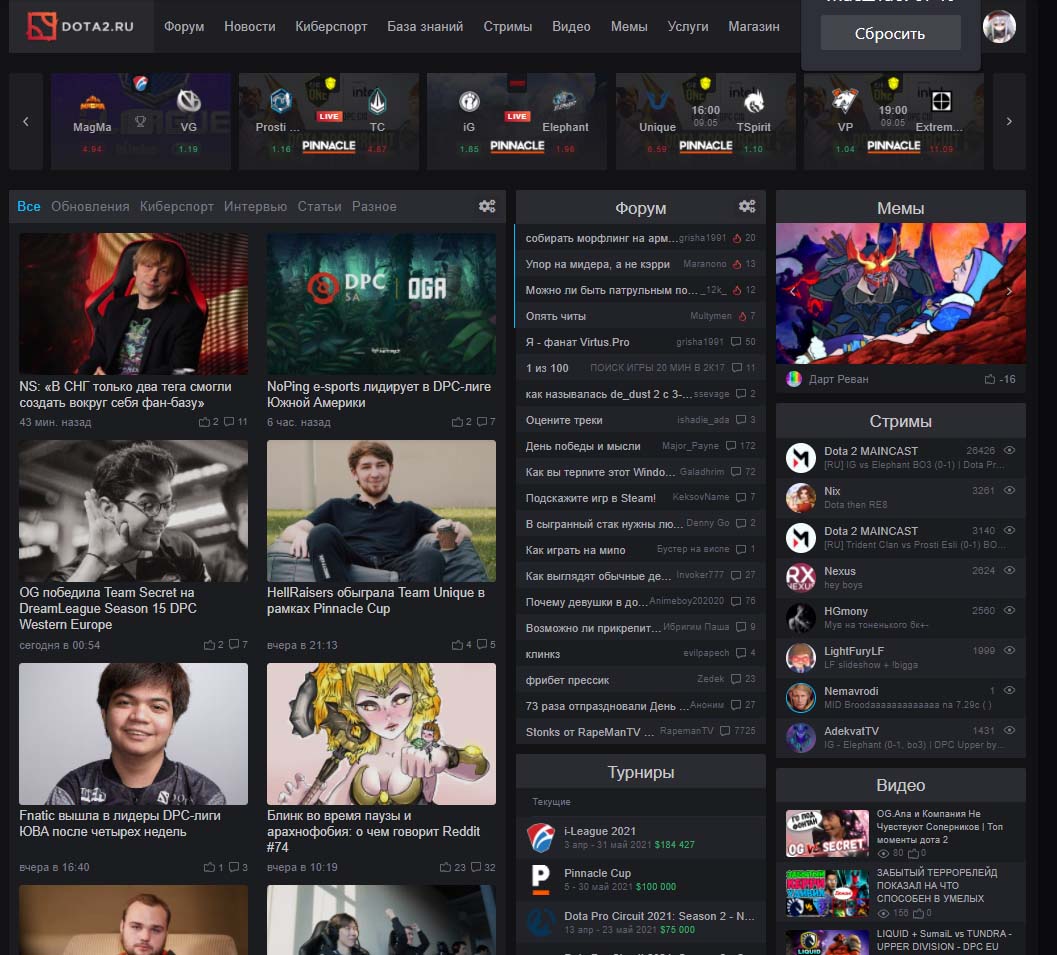Click the like icon on Блинк во время паузы article
Image resolution: width=1057 pixels, height=955 pixels.
pyautogui.click(x=445, y=867)
